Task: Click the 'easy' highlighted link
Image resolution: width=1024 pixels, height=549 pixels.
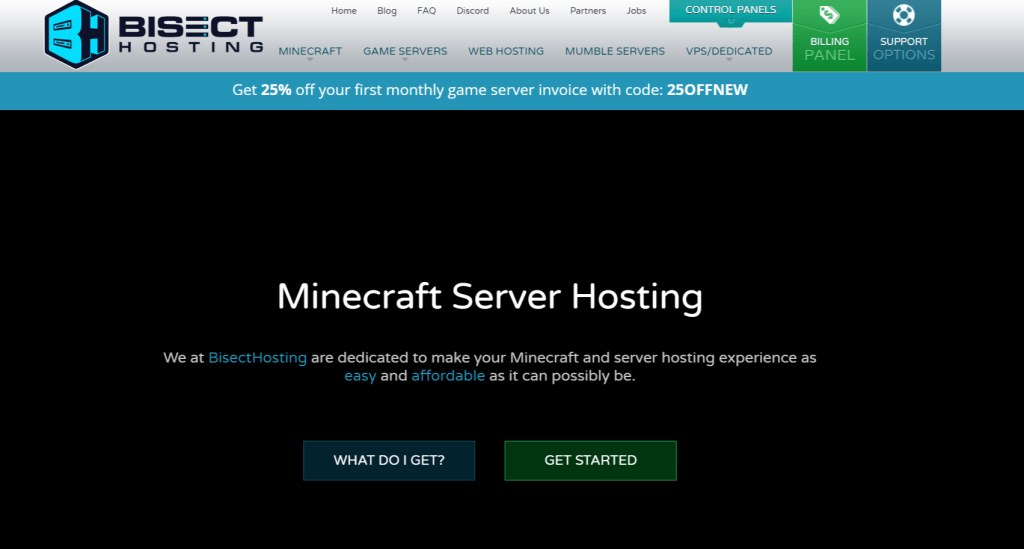Action: click(360, 376)
